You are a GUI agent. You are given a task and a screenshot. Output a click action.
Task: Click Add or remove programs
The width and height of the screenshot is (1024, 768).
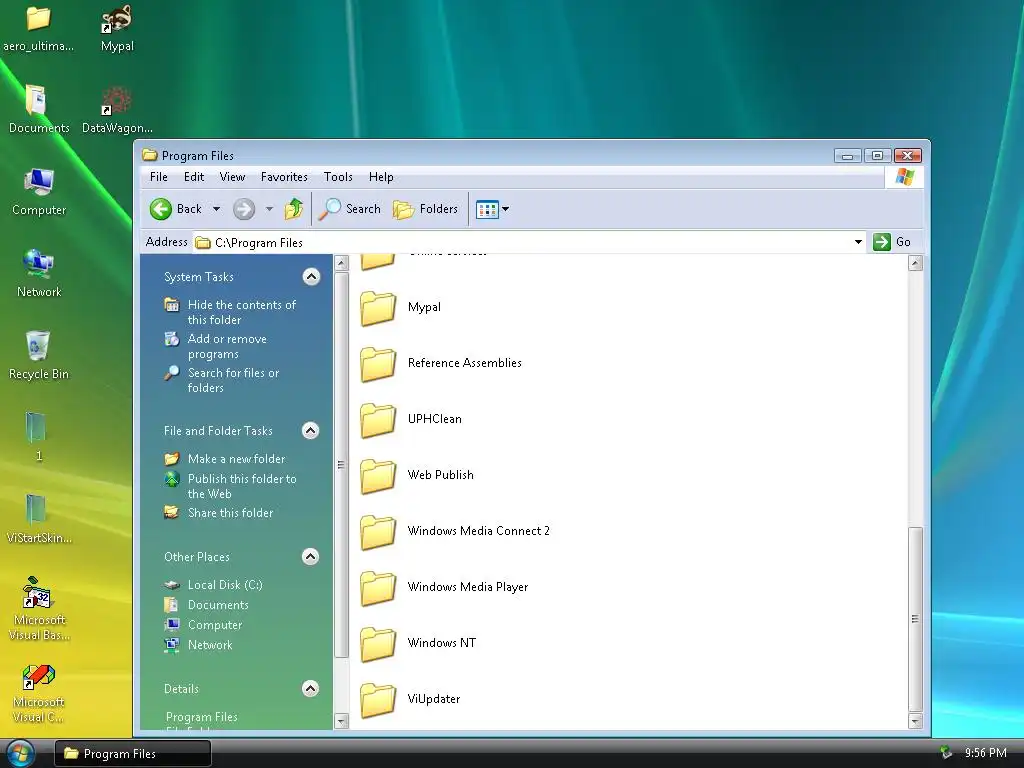[x=227, y=346]
